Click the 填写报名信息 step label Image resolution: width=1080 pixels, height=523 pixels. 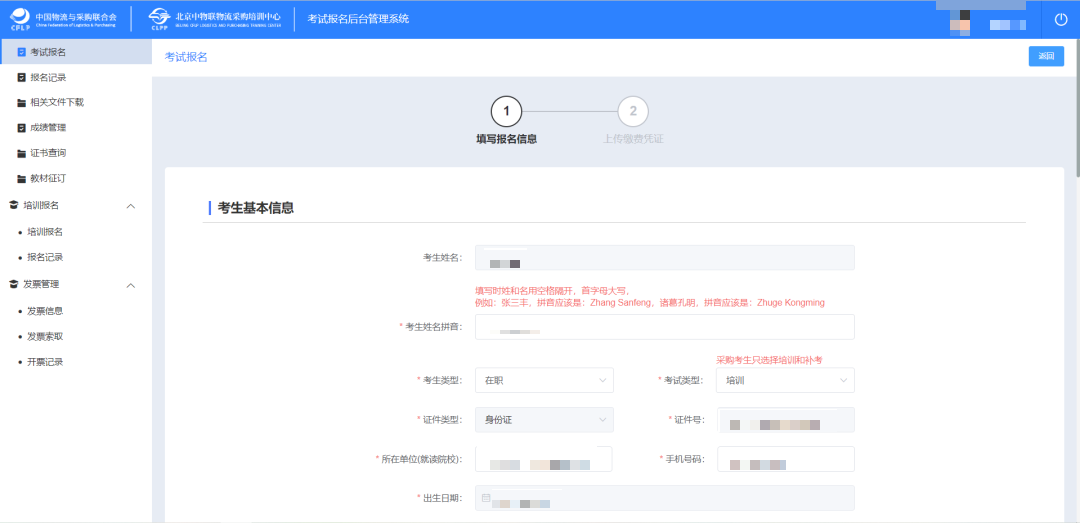(x=506, y=139)
